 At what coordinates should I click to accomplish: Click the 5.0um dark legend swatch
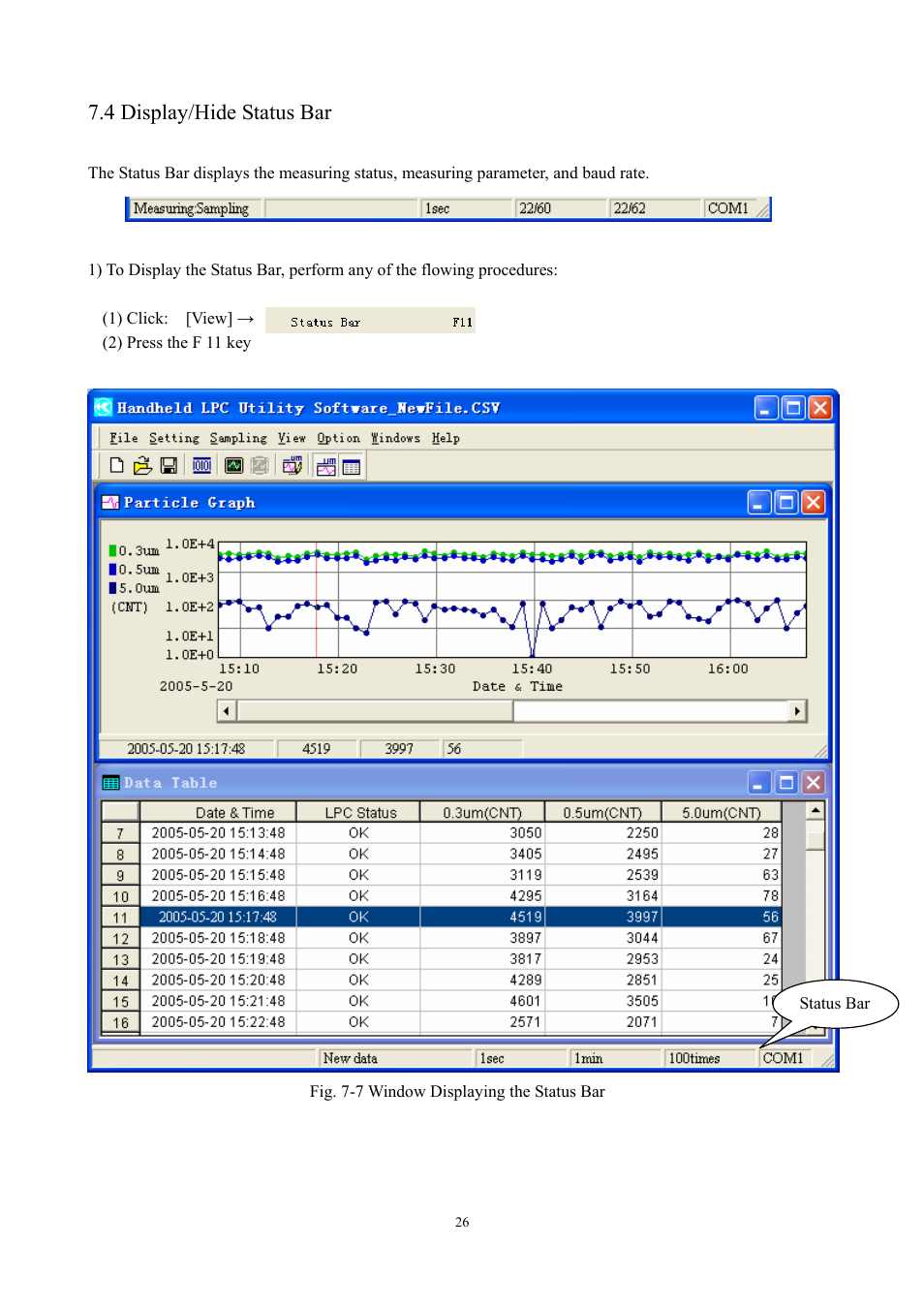[x=112, y=587]
